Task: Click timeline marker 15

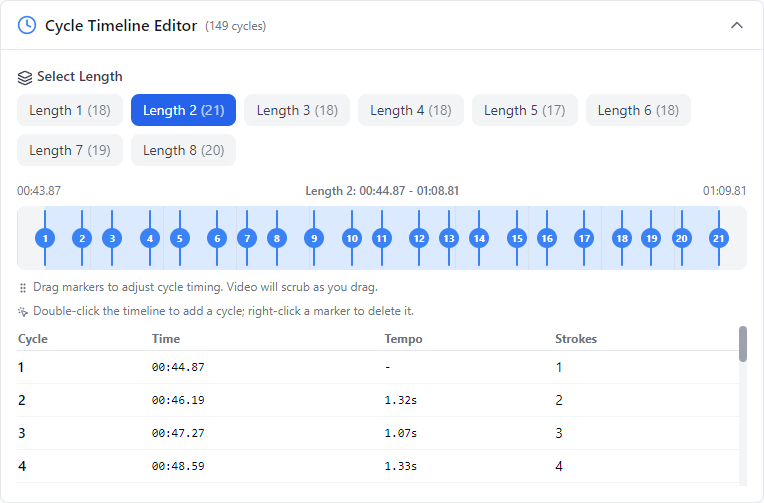Action: [517, 238]
